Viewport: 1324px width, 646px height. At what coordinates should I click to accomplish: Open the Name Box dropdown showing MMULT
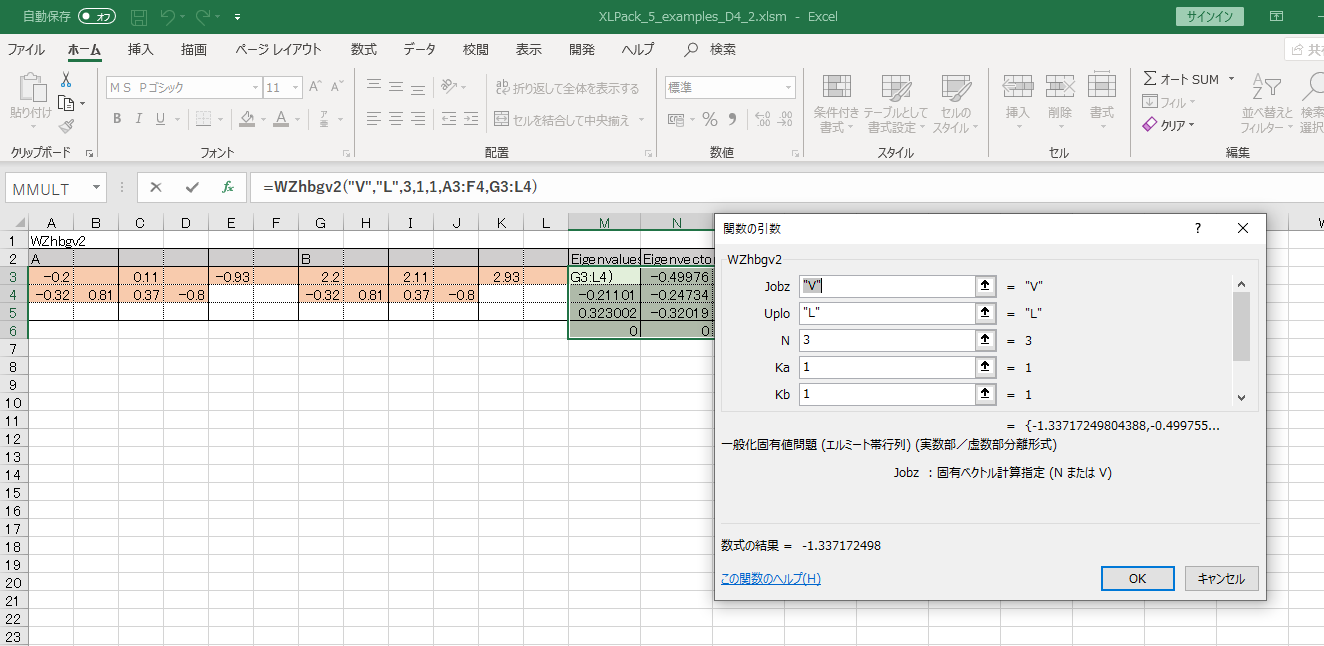coord(96,187)
